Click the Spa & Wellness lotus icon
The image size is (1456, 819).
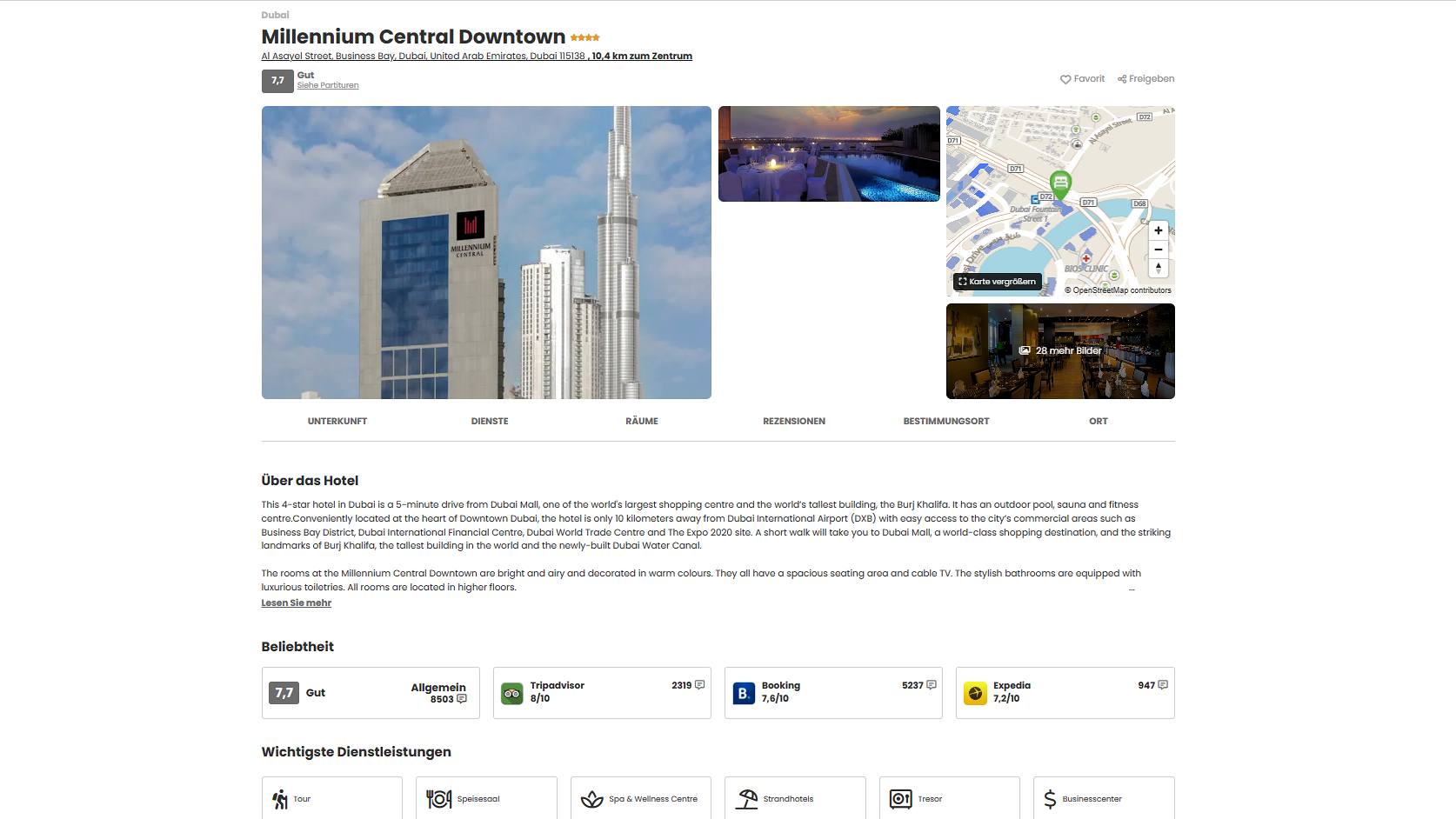(592, 799)
